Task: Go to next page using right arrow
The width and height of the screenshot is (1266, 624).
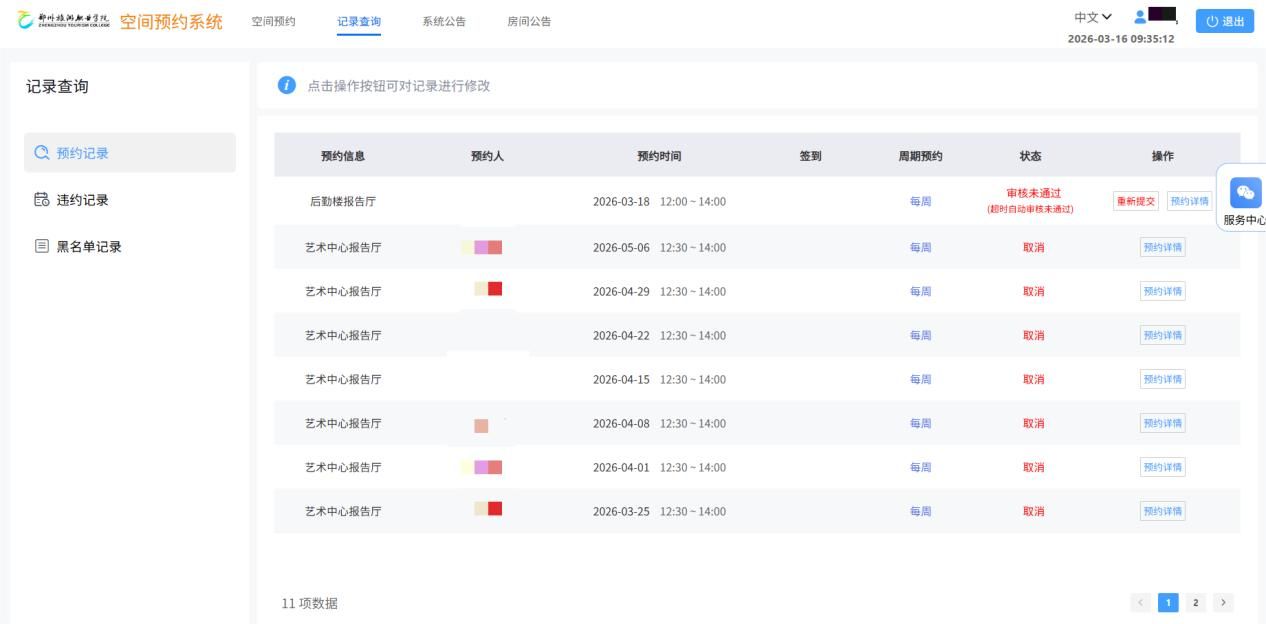Action: tap(1223, 602)
